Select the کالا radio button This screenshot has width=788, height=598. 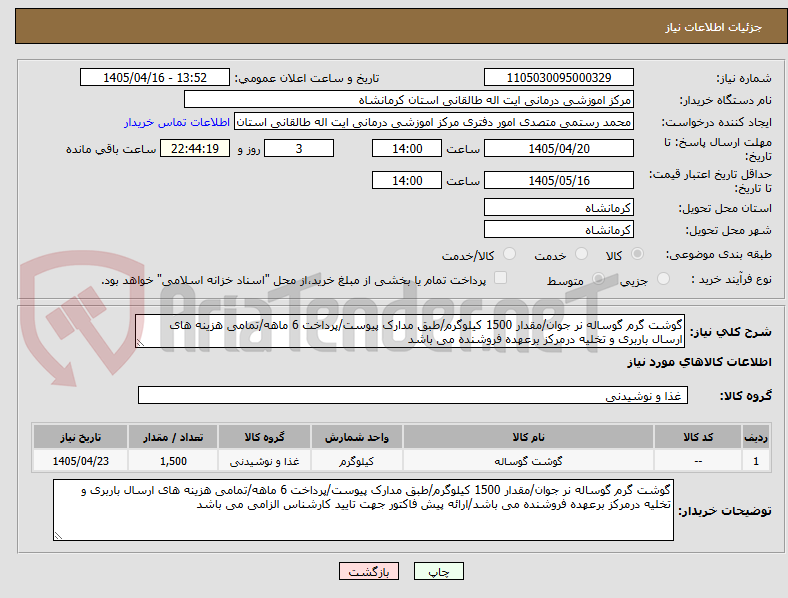[x=637, y=254]
